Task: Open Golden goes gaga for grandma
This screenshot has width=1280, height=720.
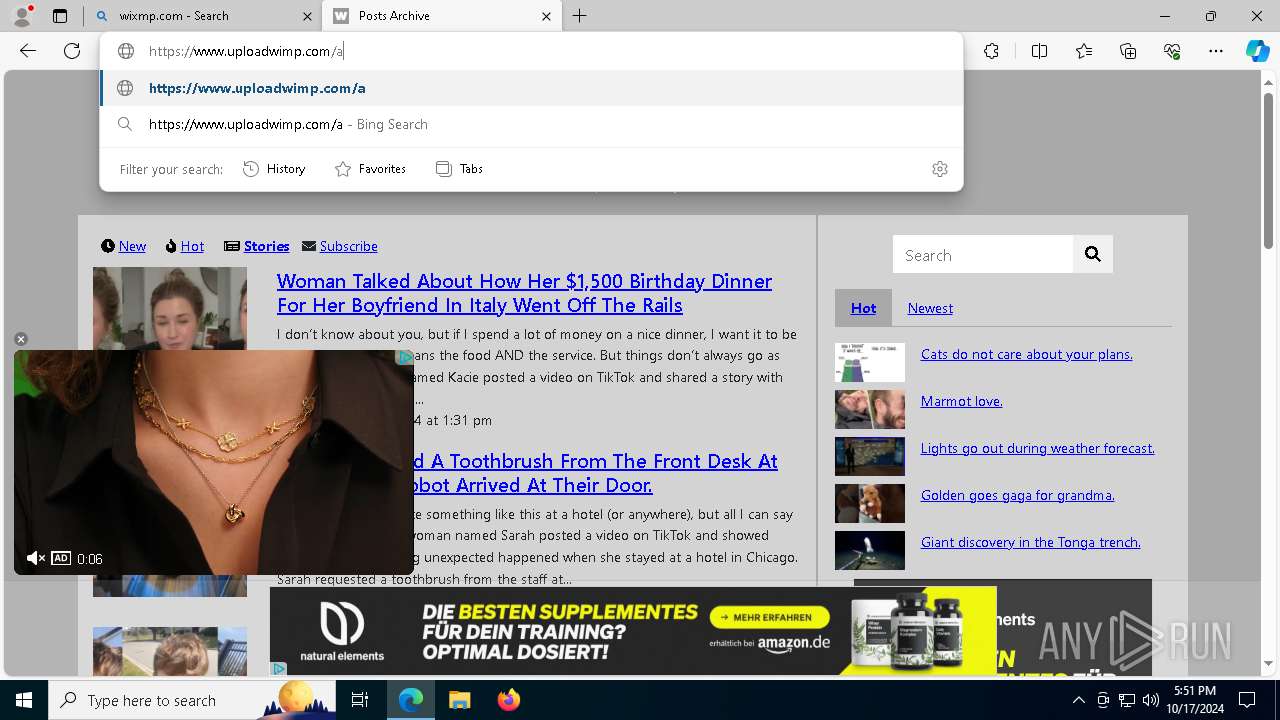Action: pyautogui.click(x=1017, y=495)
